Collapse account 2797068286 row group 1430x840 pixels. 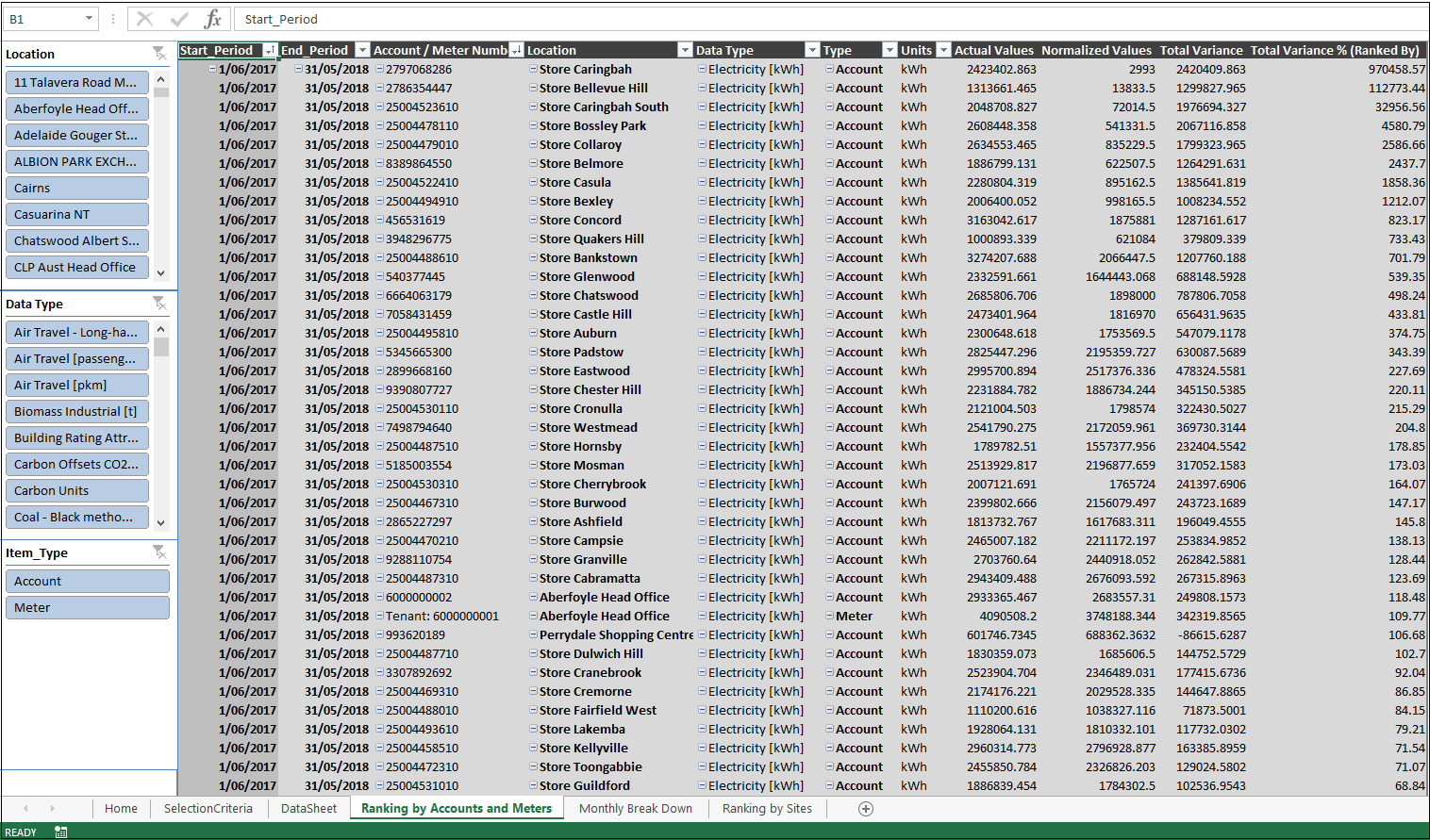(x=380, y=69)
